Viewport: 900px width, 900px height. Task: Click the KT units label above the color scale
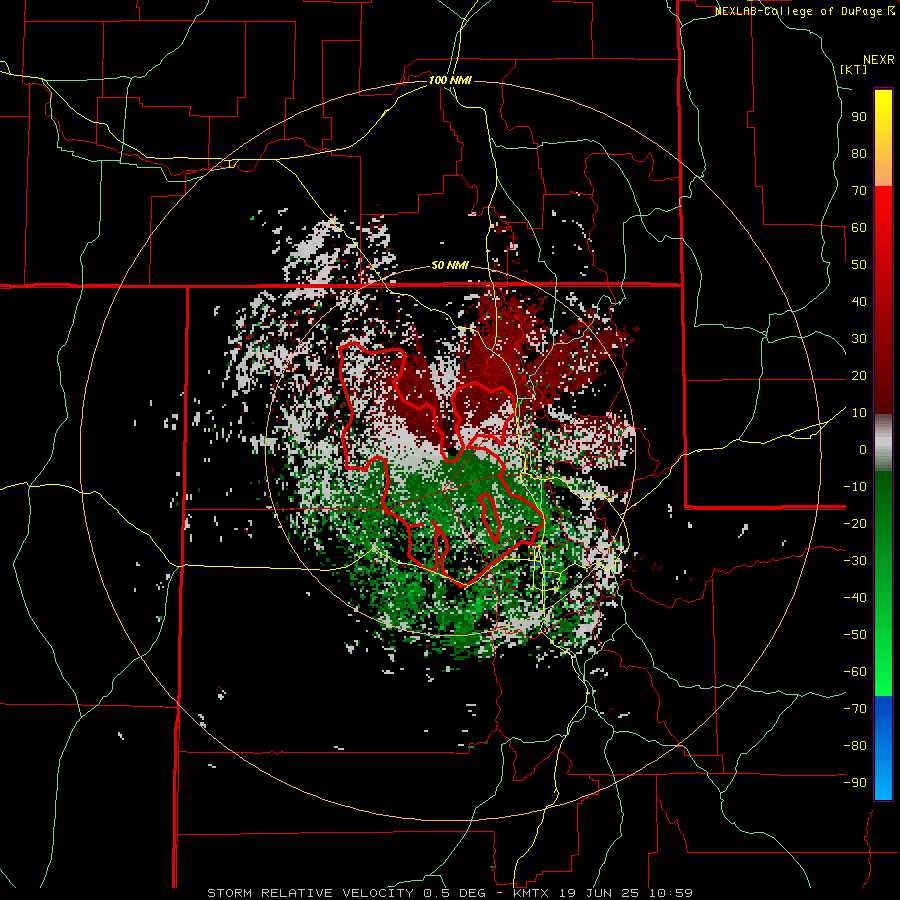pyautogui.click(x=854, y=69)
